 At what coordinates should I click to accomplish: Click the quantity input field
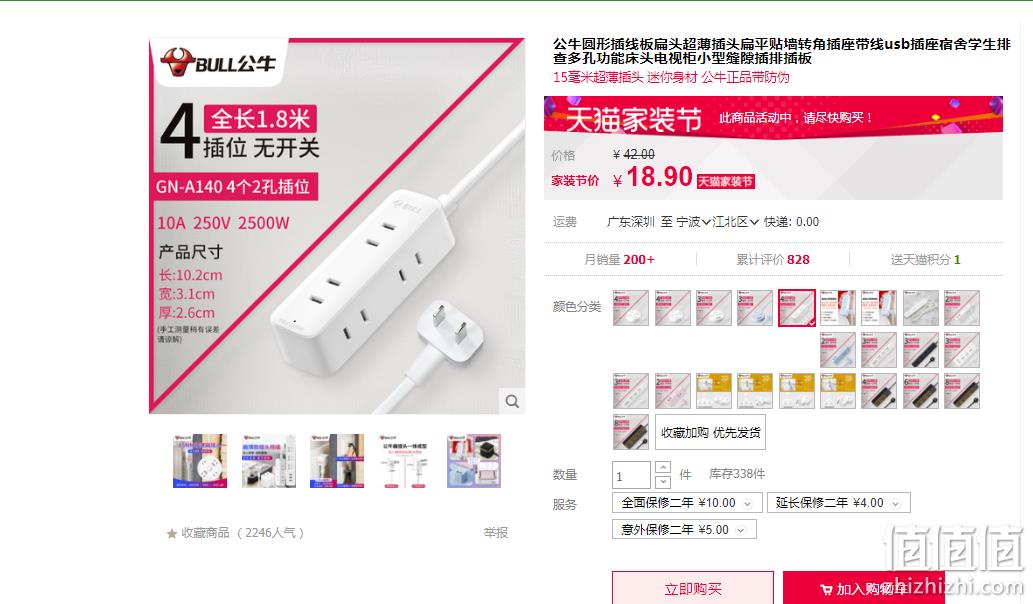coord(631,475)
